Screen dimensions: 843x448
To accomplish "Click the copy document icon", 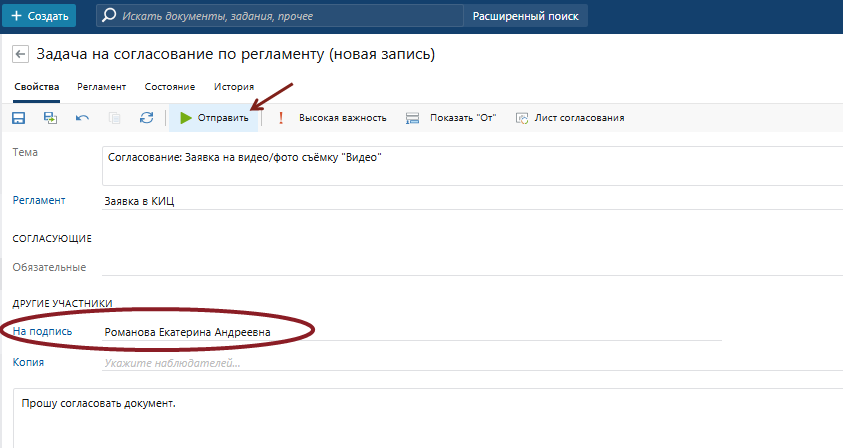I will pos(114,118).
